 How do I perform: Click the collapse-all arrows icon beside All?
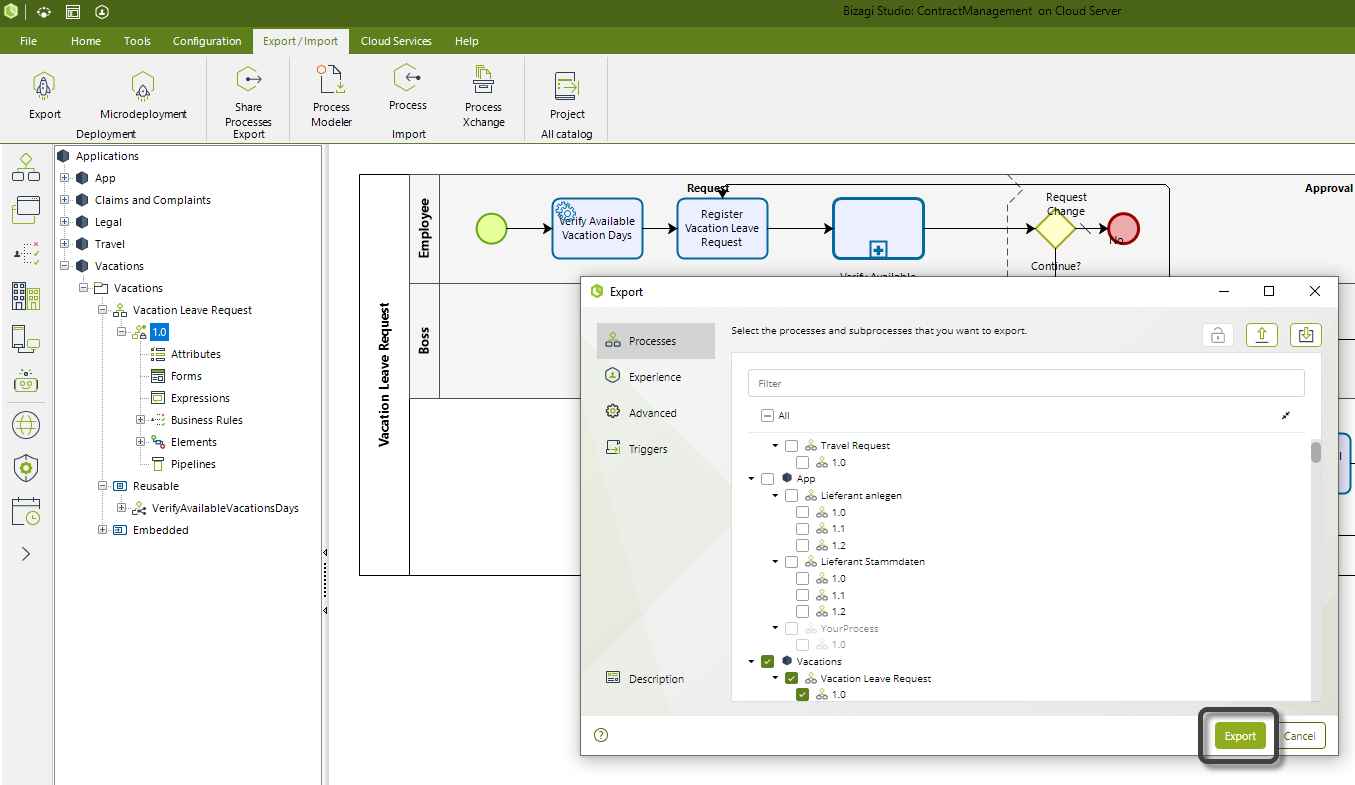coord(1286,415)
